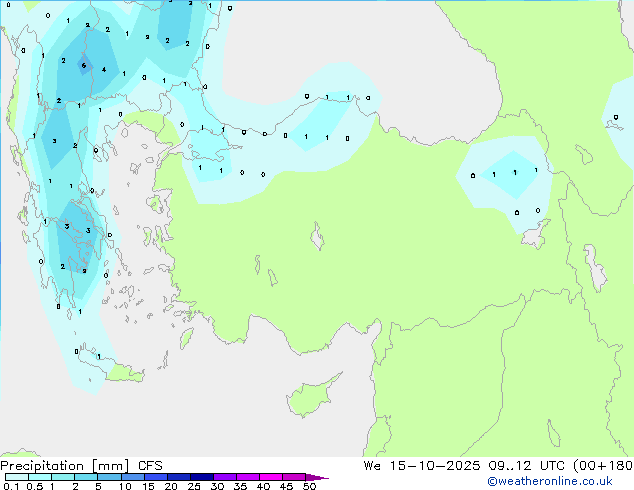Screen dimensions: 634x490
Task: Click the 30–35 mm purple swatch
Action: (225, 477)
